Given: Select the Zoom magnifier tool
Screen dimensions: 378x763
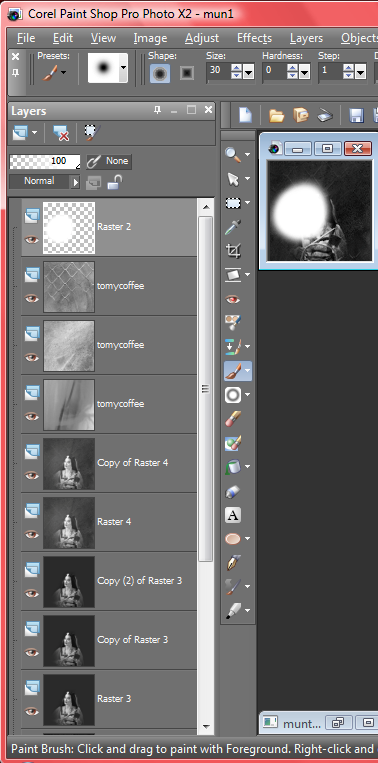Looking at the screenshot, I should (233, 155).
